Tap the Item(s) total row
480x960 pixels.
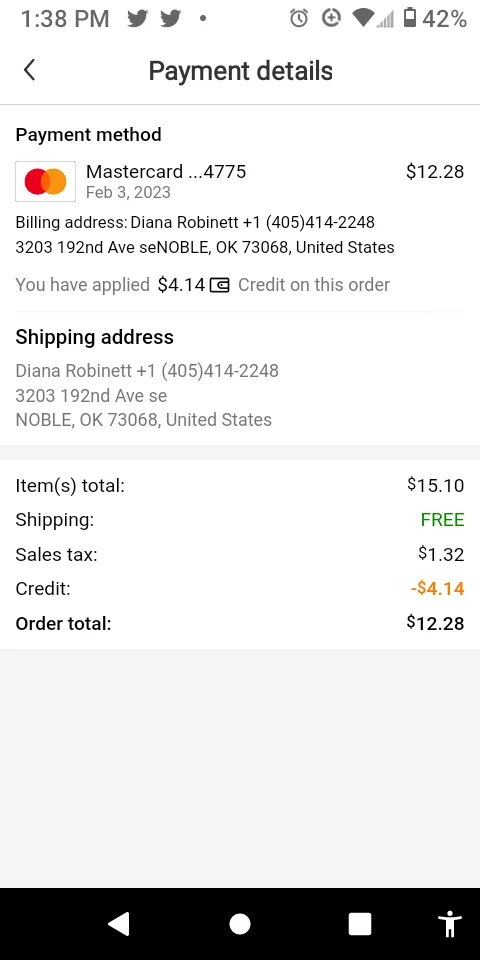point(239,486)
